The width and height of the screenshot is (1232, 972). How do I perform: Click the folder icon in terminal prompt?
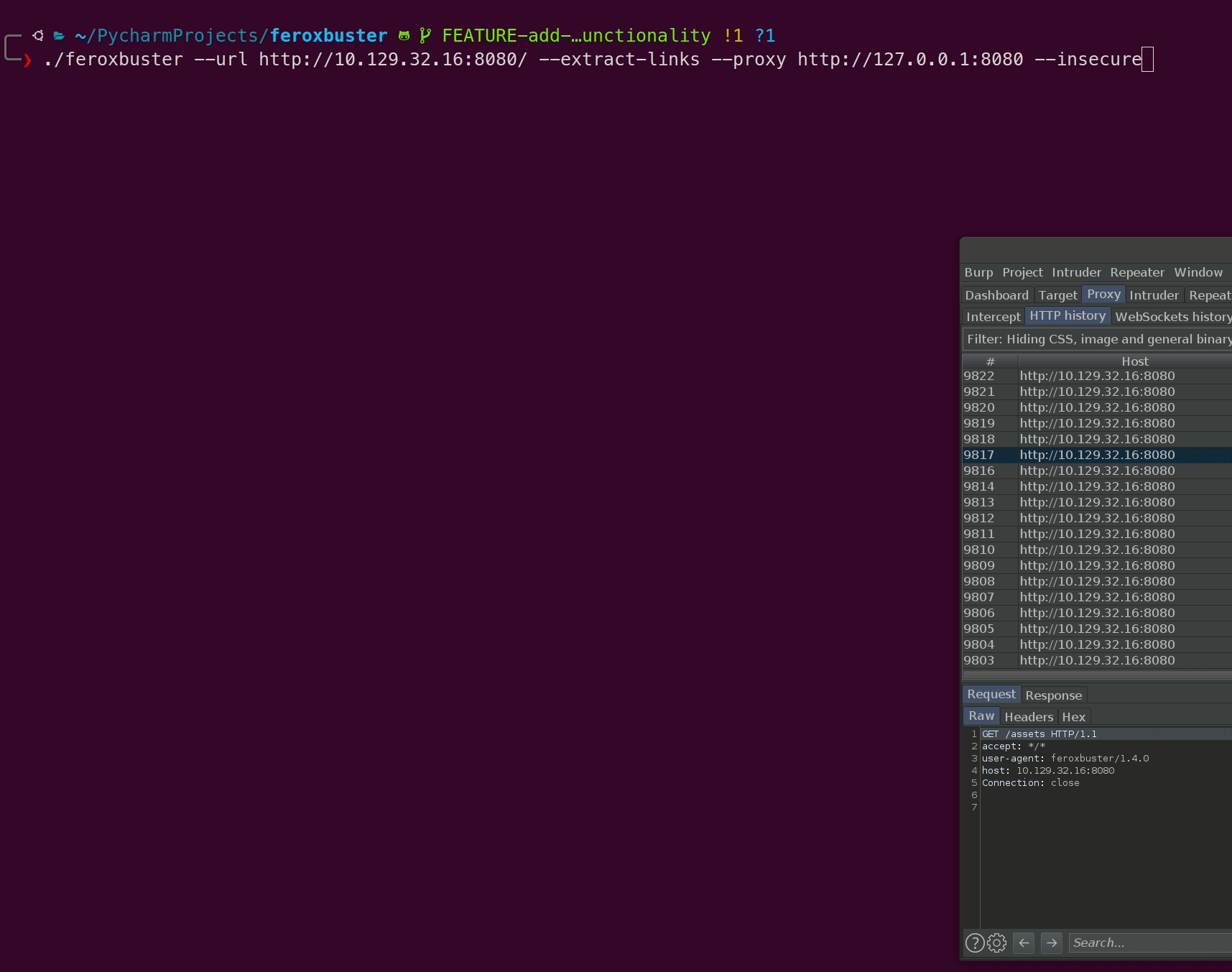pyautogui.click(x=59, y=36)
